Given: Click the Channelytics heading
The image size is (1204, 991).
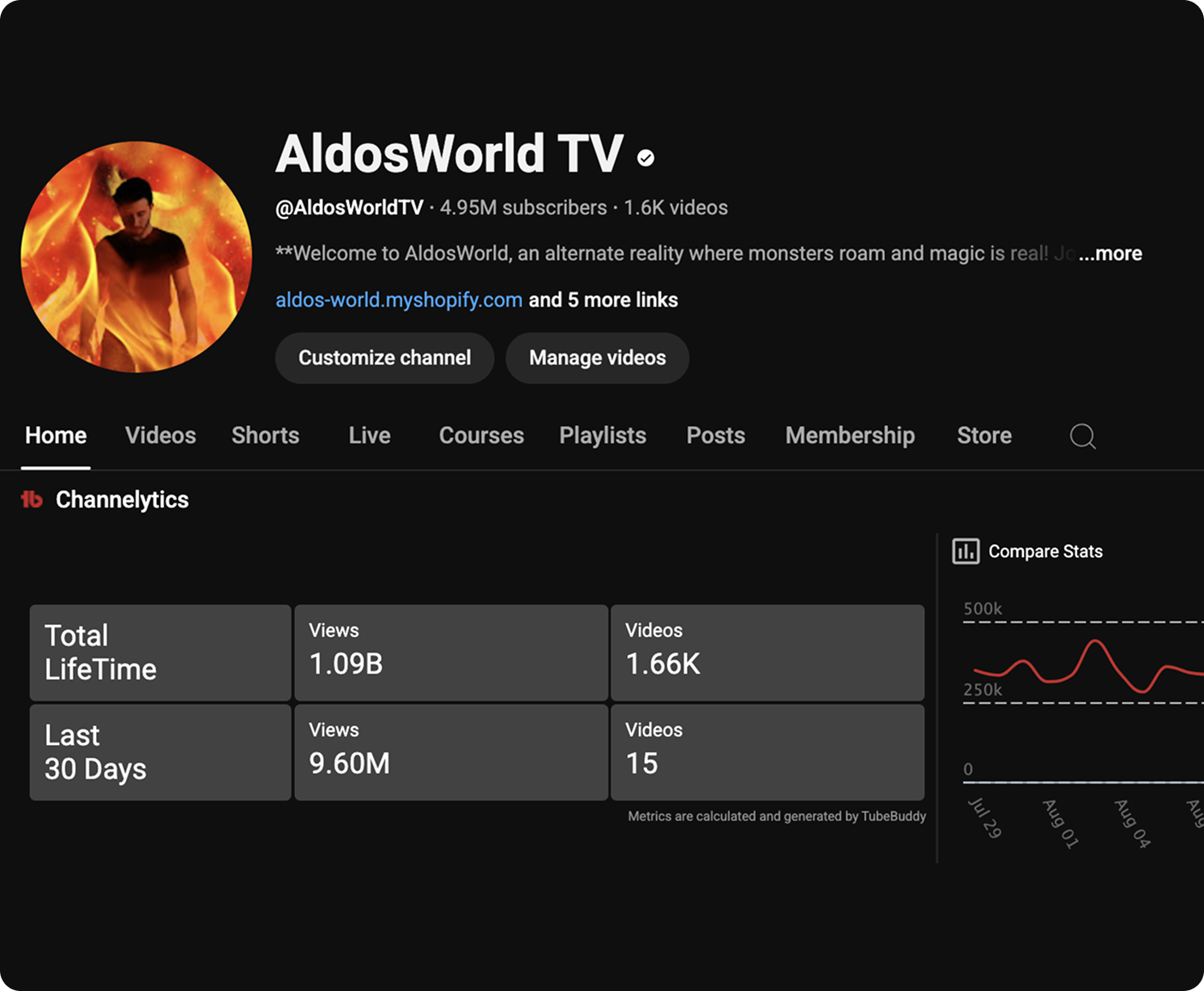Looking at the screenshot, I should tap(122, 500).
